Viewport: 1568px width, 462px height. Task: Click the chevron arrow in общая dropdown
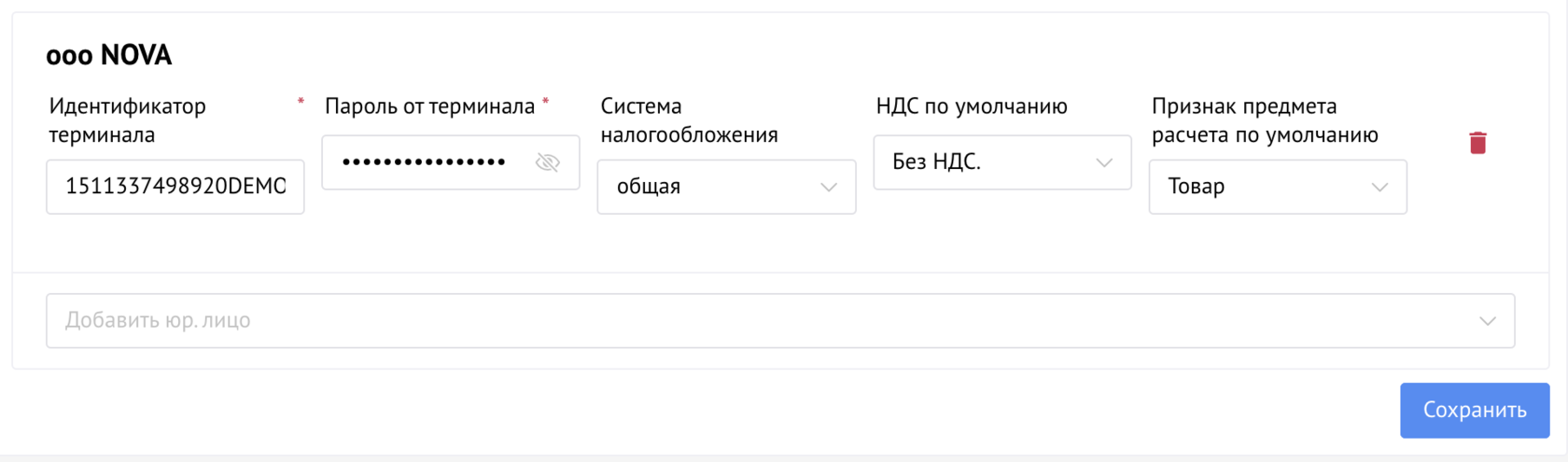coord(829,187)
